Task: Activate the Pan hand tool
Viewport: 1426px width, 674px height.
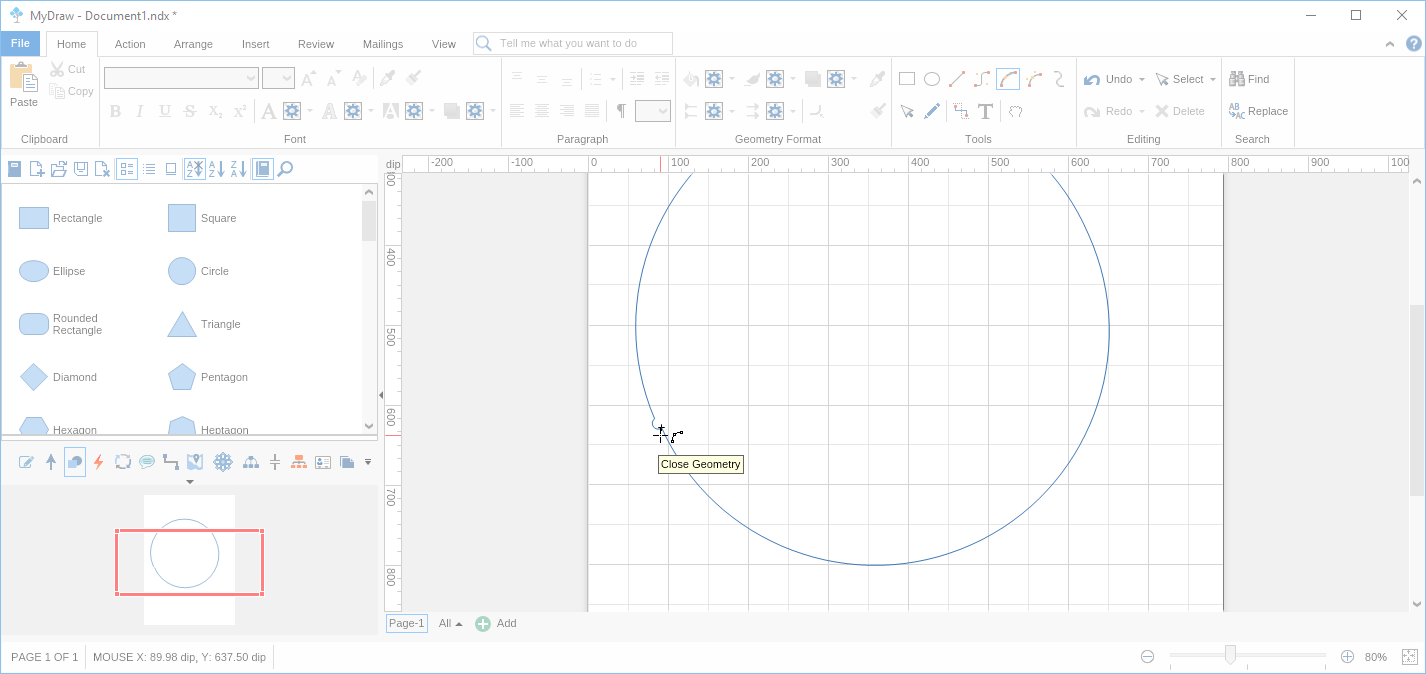Action: point(1015,111)
